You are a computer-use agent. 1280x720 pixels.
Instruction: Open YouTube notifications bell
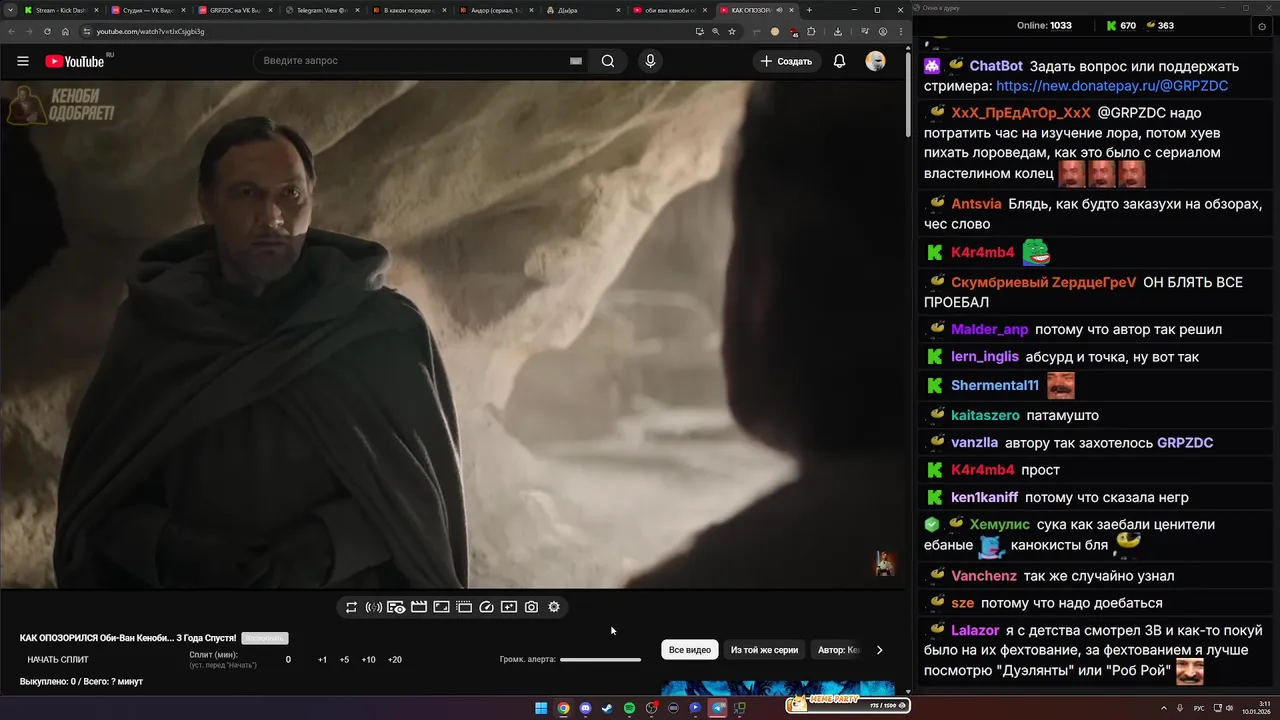tap(840, 61)
